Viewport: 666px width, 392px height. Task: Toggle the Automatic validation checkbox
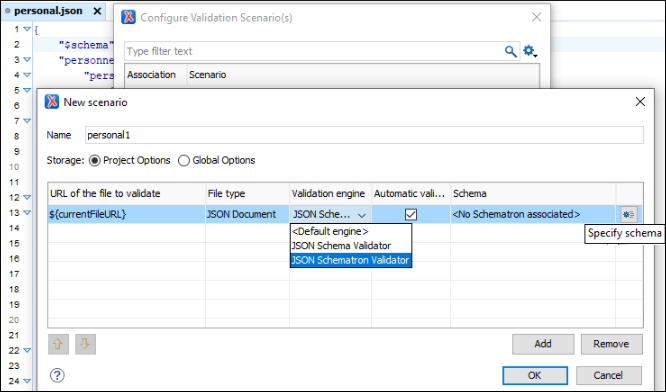click(x=411, y=214)
